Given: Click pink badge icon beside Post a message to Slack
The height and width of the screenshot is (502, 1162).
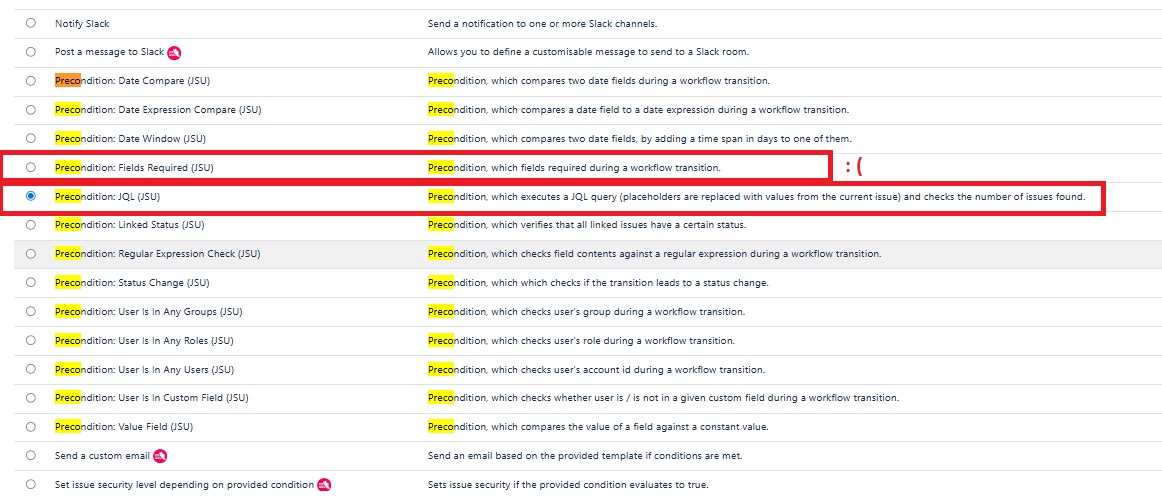Looking at the screenshot, I should (174, 53).
